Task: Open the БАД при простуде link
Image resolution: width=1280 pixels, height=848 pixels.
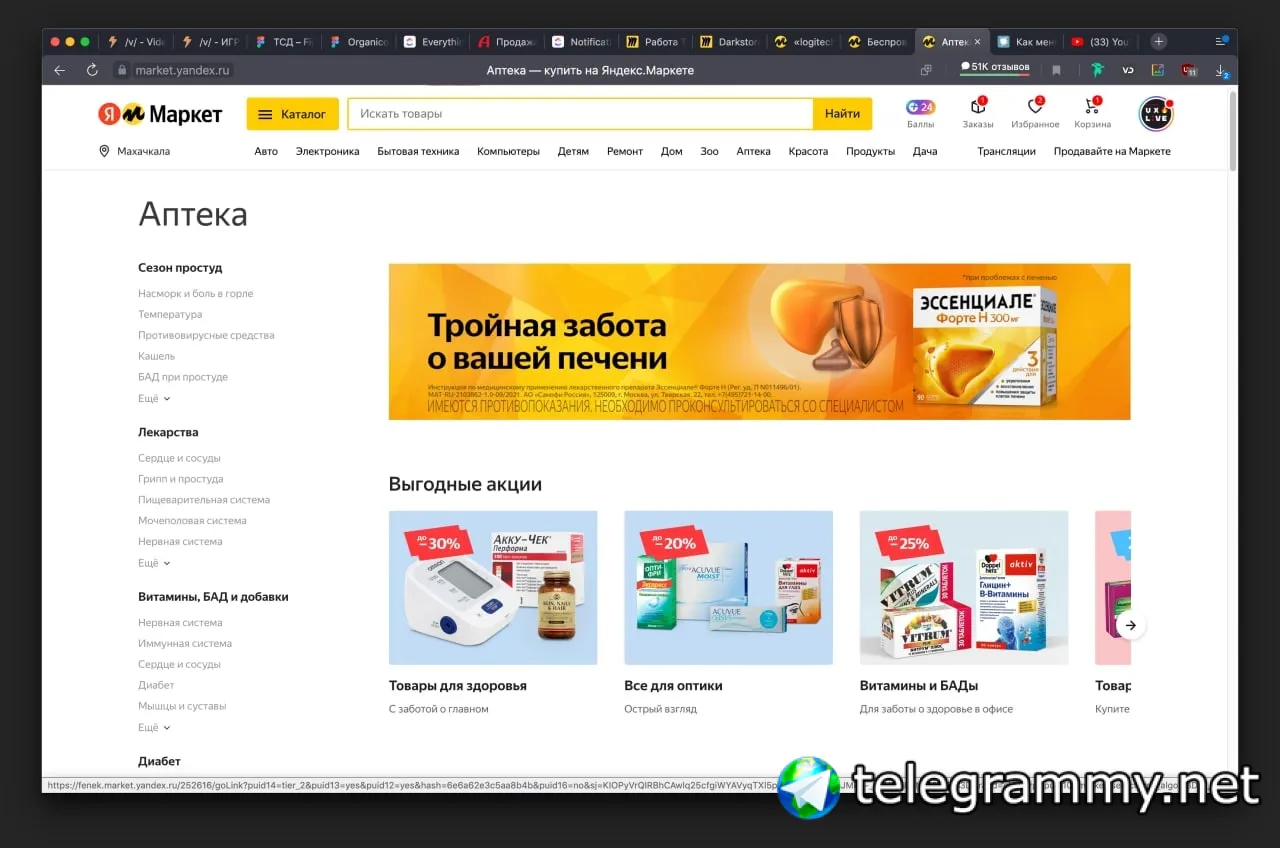Action: click(183, 377)
